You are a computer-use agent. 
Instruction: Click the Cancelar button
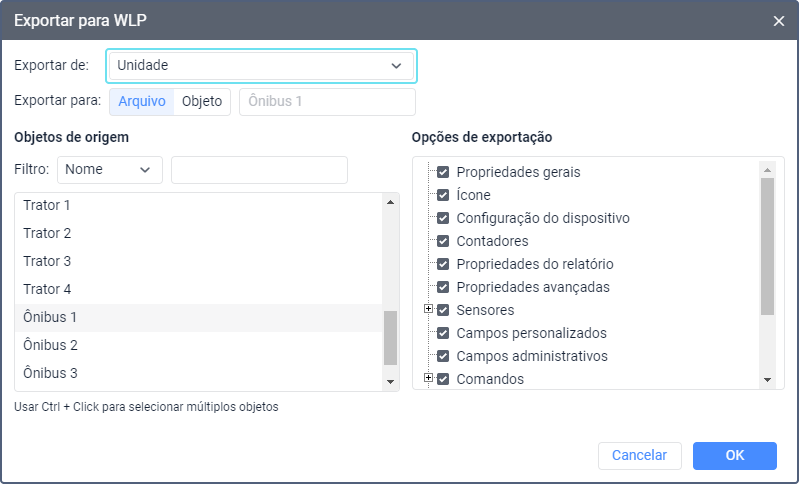pyautogui.click(x=640, y=455)
